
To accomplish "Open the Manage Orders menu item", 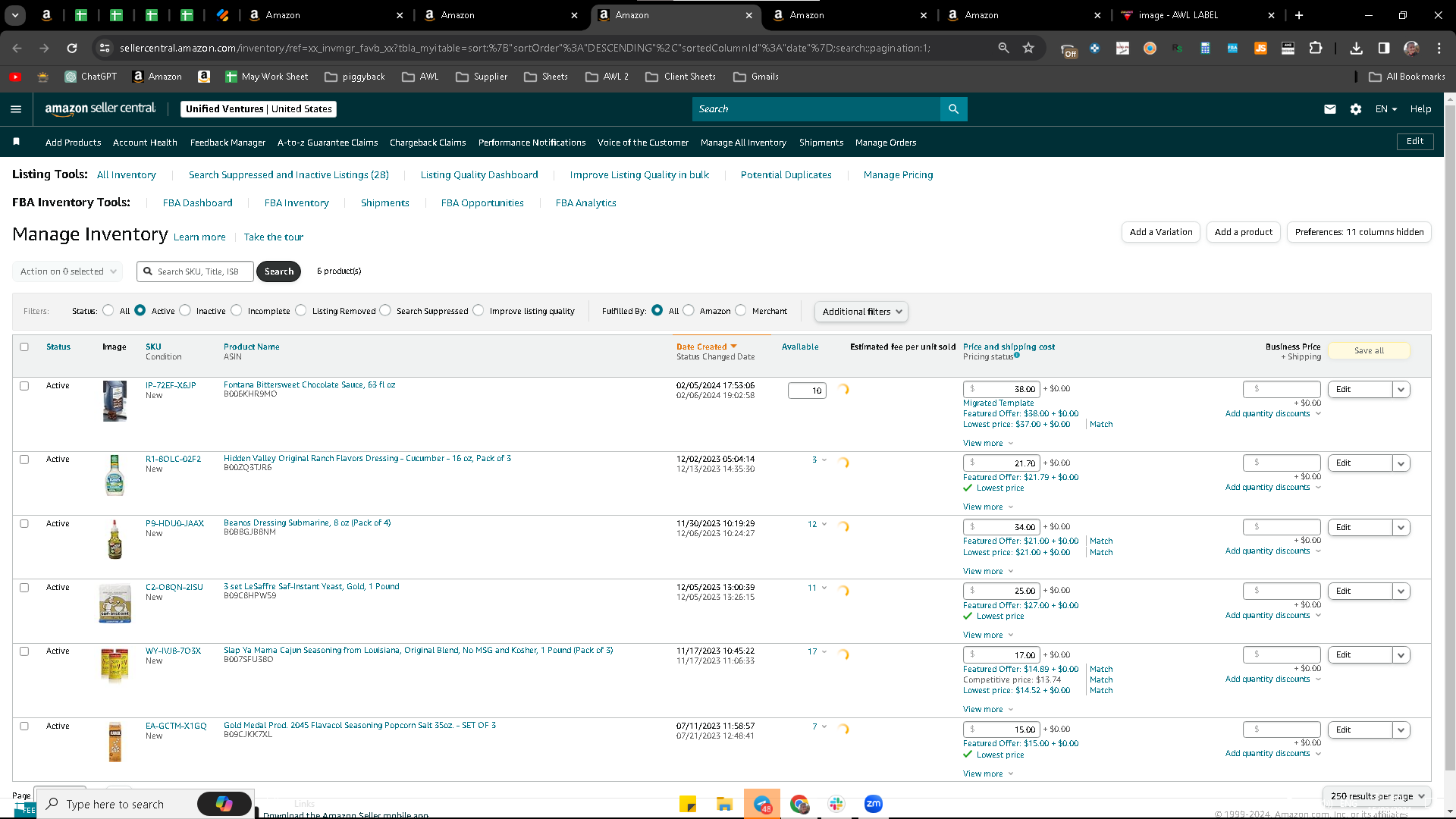I will [x=886, y=143].
